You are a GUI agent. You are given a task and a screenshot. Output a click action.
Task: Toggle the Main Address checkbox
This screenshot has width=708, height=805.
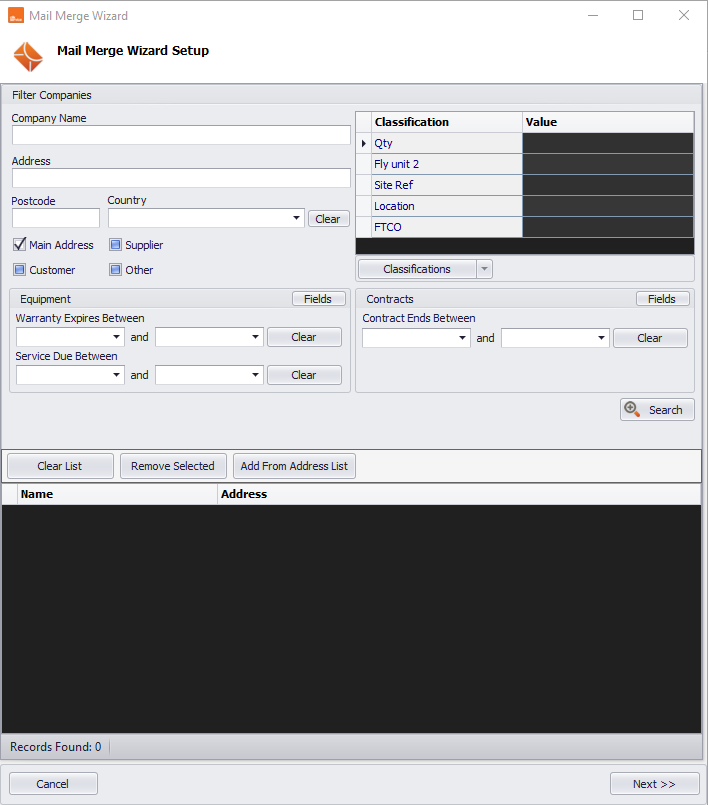click(x=20, y=244)
